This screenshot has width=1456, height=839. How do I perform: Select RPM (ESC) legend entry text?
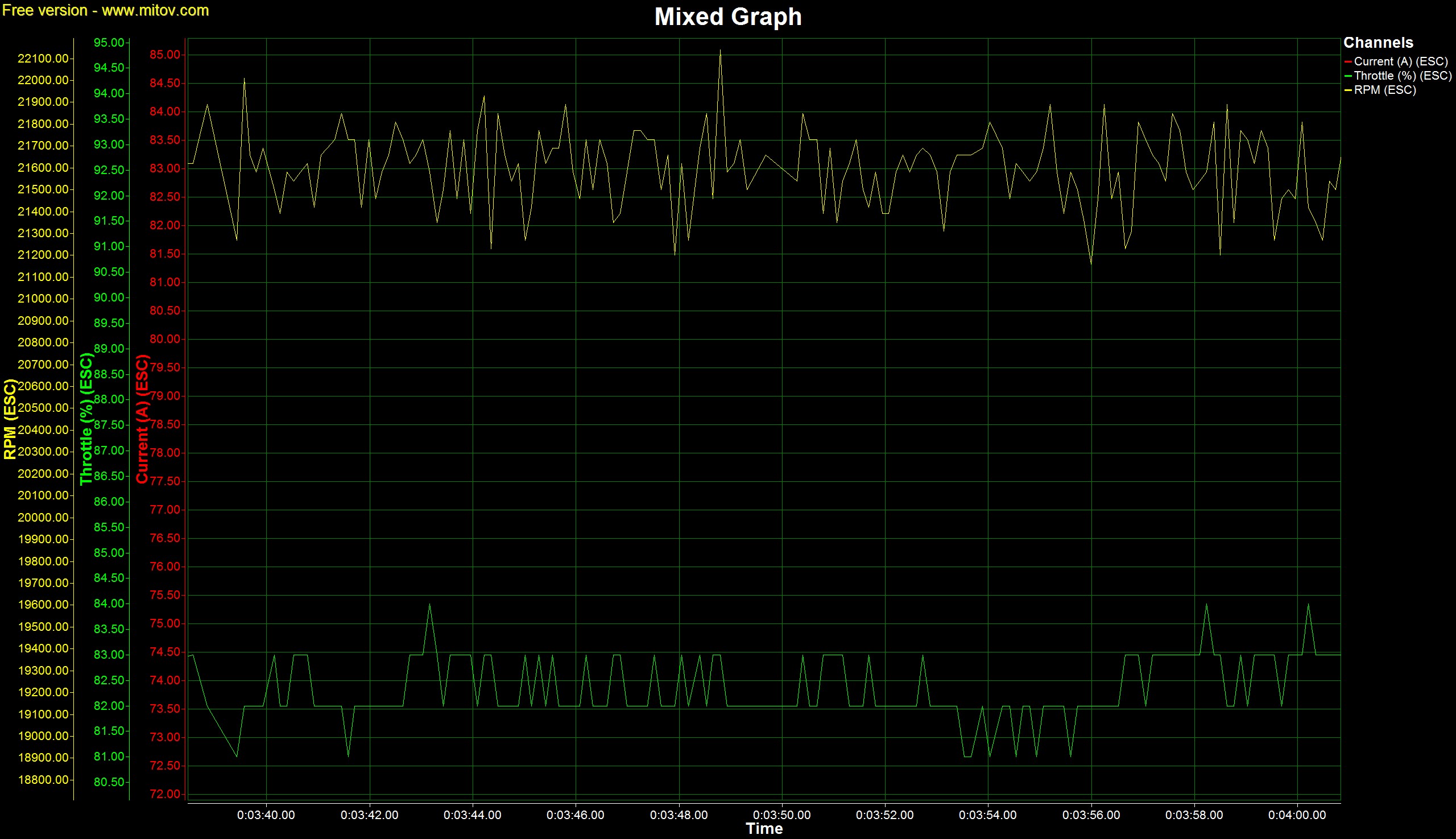pyautogui.click(x=1384, y=90)
